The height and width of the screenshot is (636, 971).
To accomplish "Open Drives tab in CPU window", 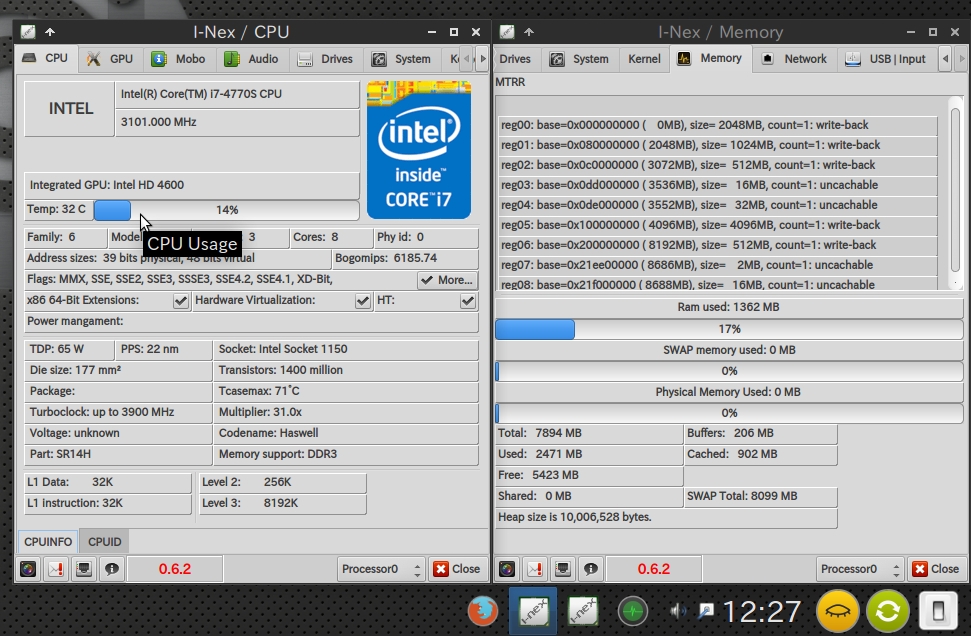I will point(326,59).
